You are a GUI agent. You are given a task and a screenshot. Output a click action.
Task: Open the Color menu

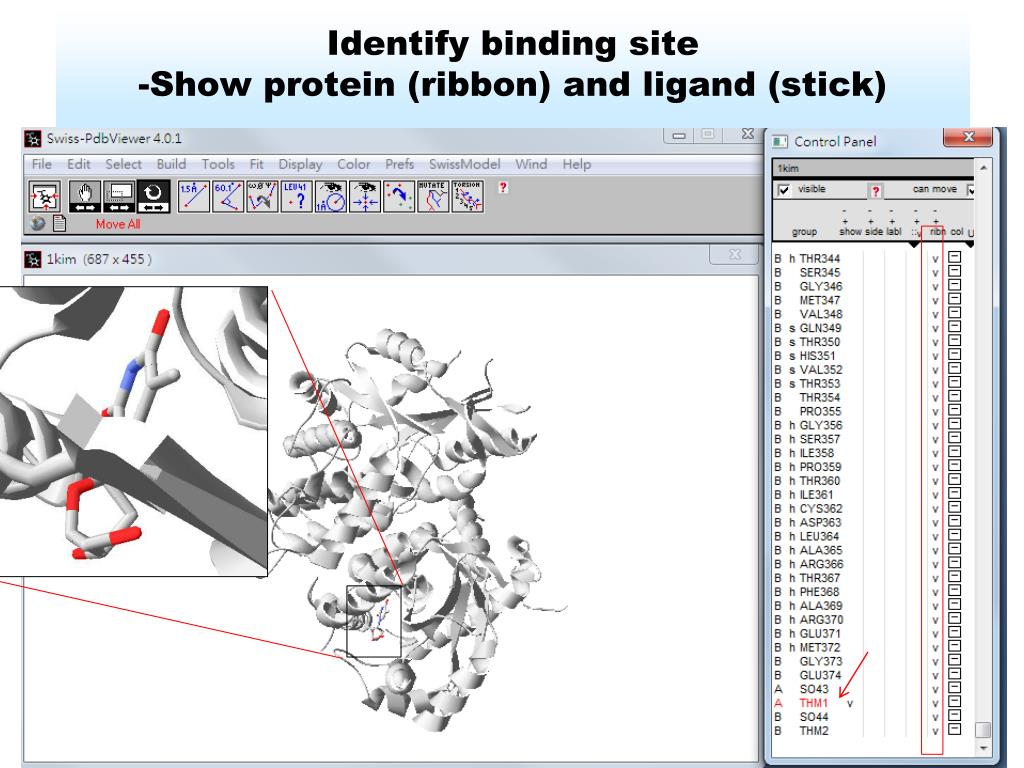(x=354, y=164)
